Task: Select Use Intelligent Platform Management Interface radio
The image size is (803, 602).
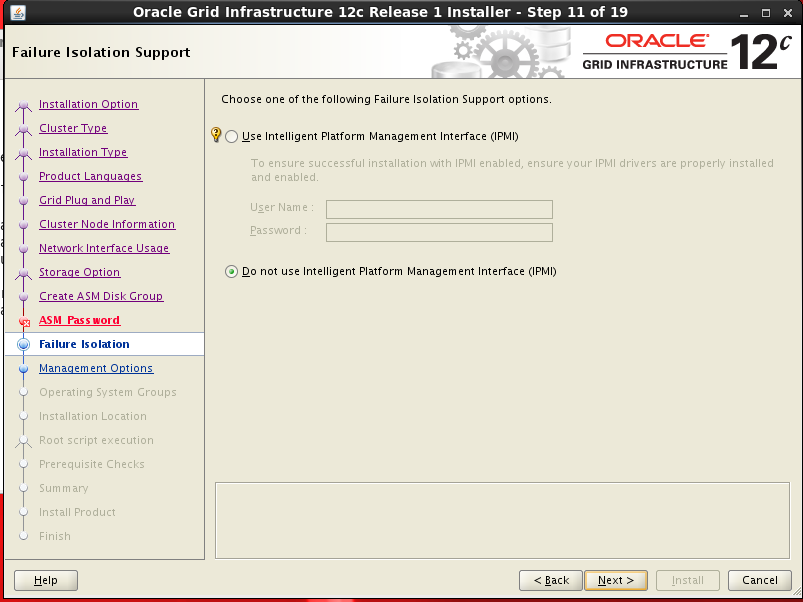Action: pyautogui.click(x=231, y=137)
